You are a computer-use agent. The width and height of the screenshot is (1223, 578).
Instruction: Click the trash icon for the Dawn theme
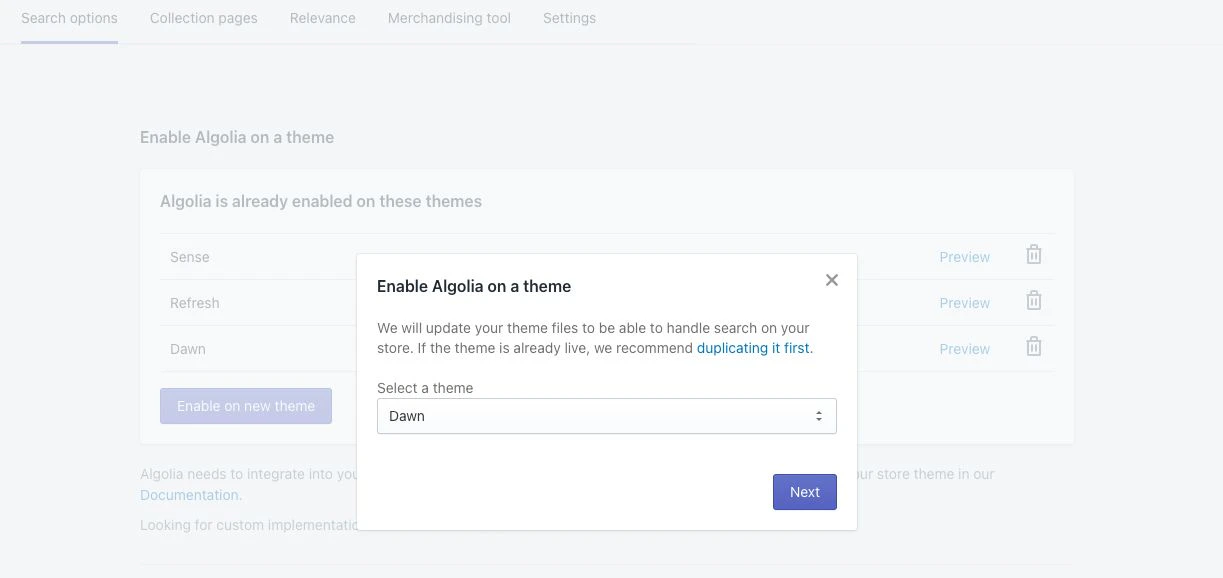click(x=1033, y=348)
